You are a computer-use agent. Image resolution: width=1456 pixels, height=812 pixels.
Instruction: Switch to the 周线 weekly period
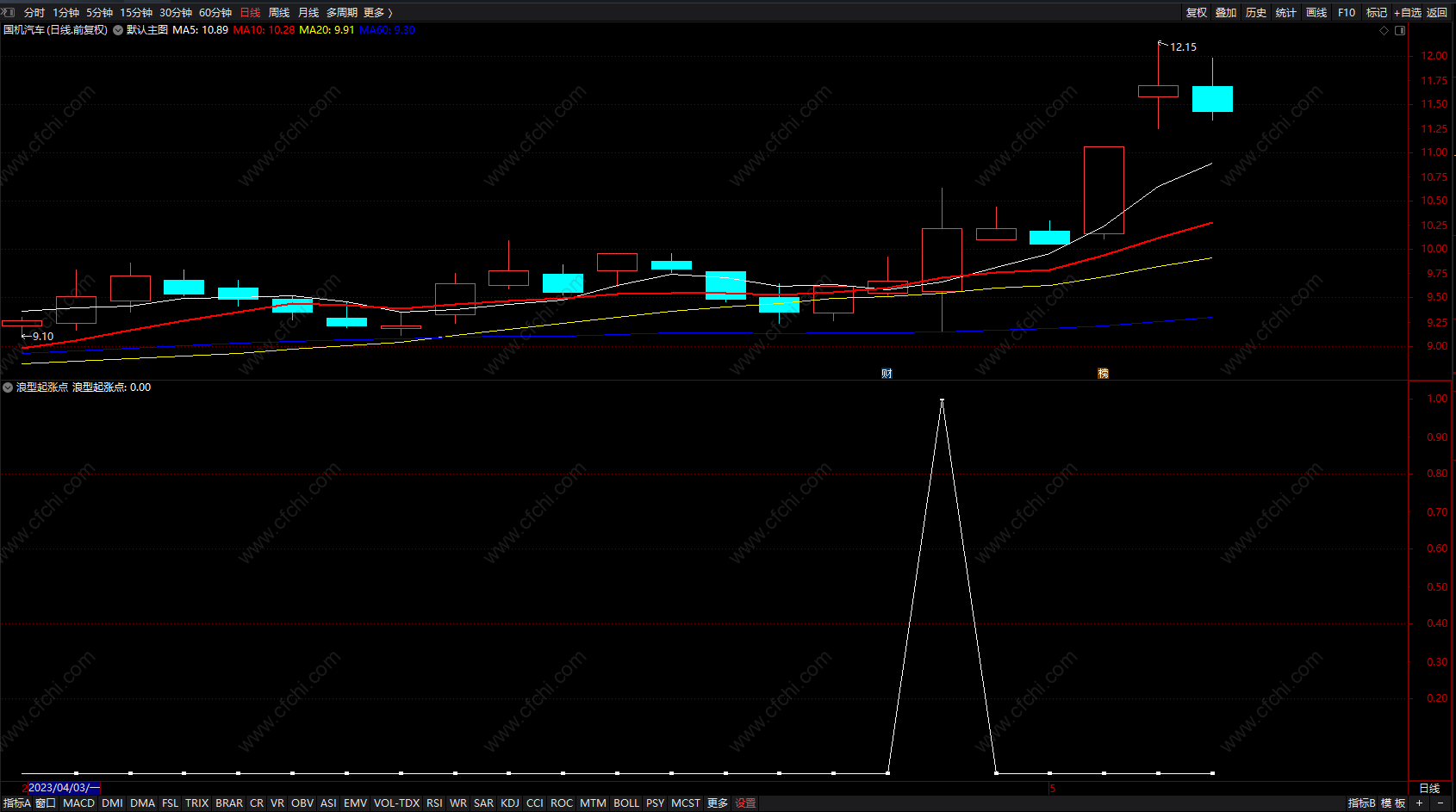(279, 13)
